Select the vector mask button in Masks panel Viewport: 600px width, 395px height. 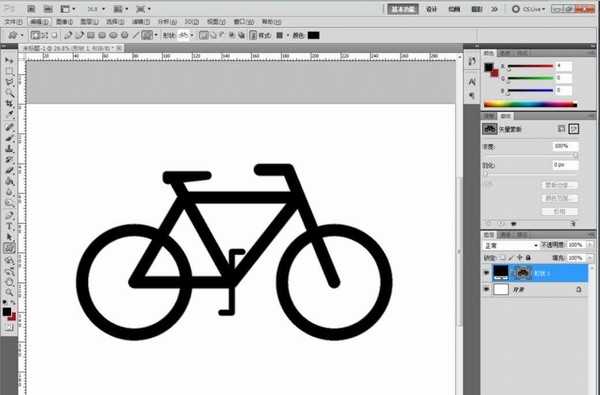pos(574,129)
